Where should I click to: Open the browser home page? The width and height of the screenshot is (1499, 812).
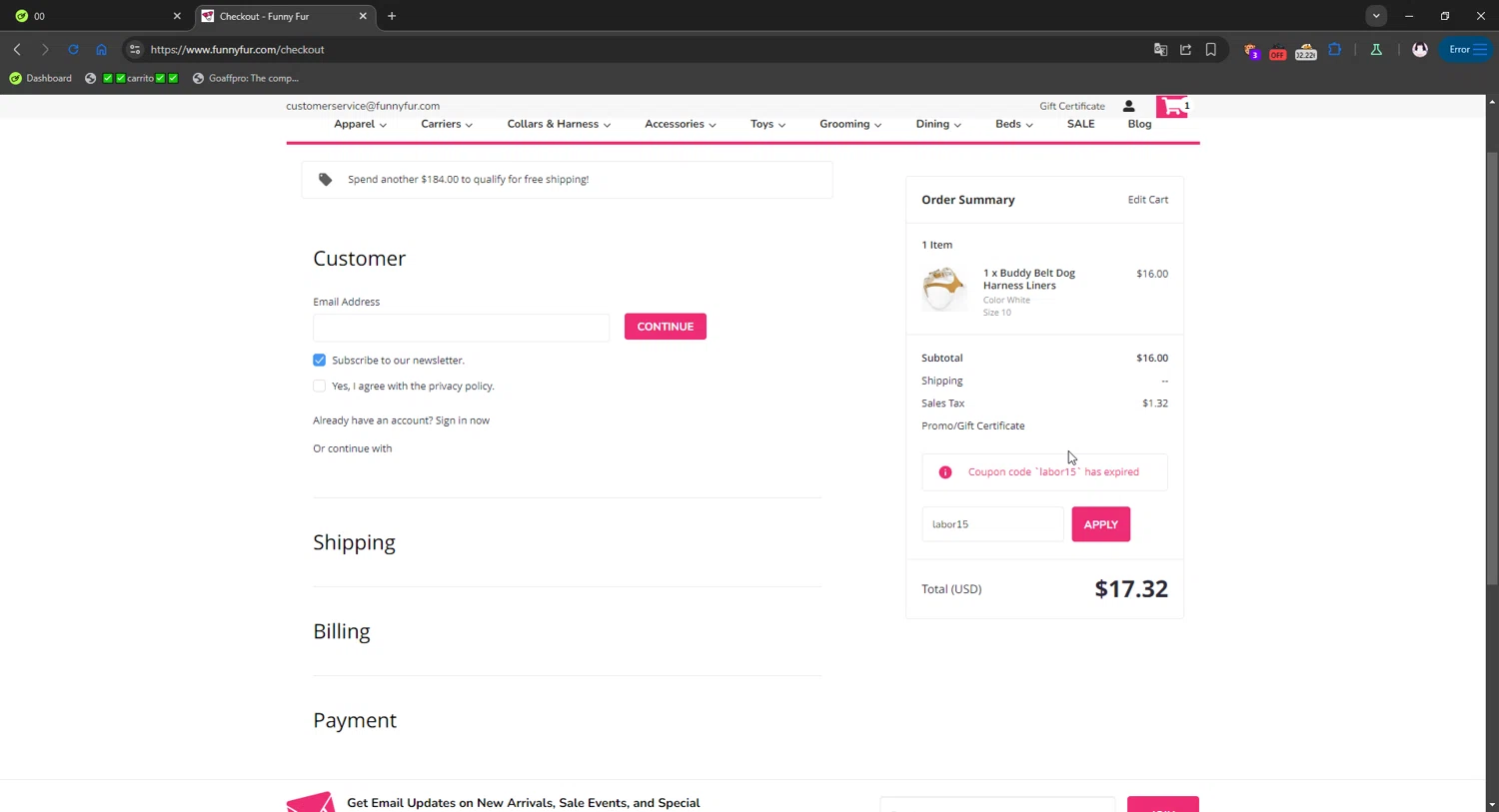point(101,49)
